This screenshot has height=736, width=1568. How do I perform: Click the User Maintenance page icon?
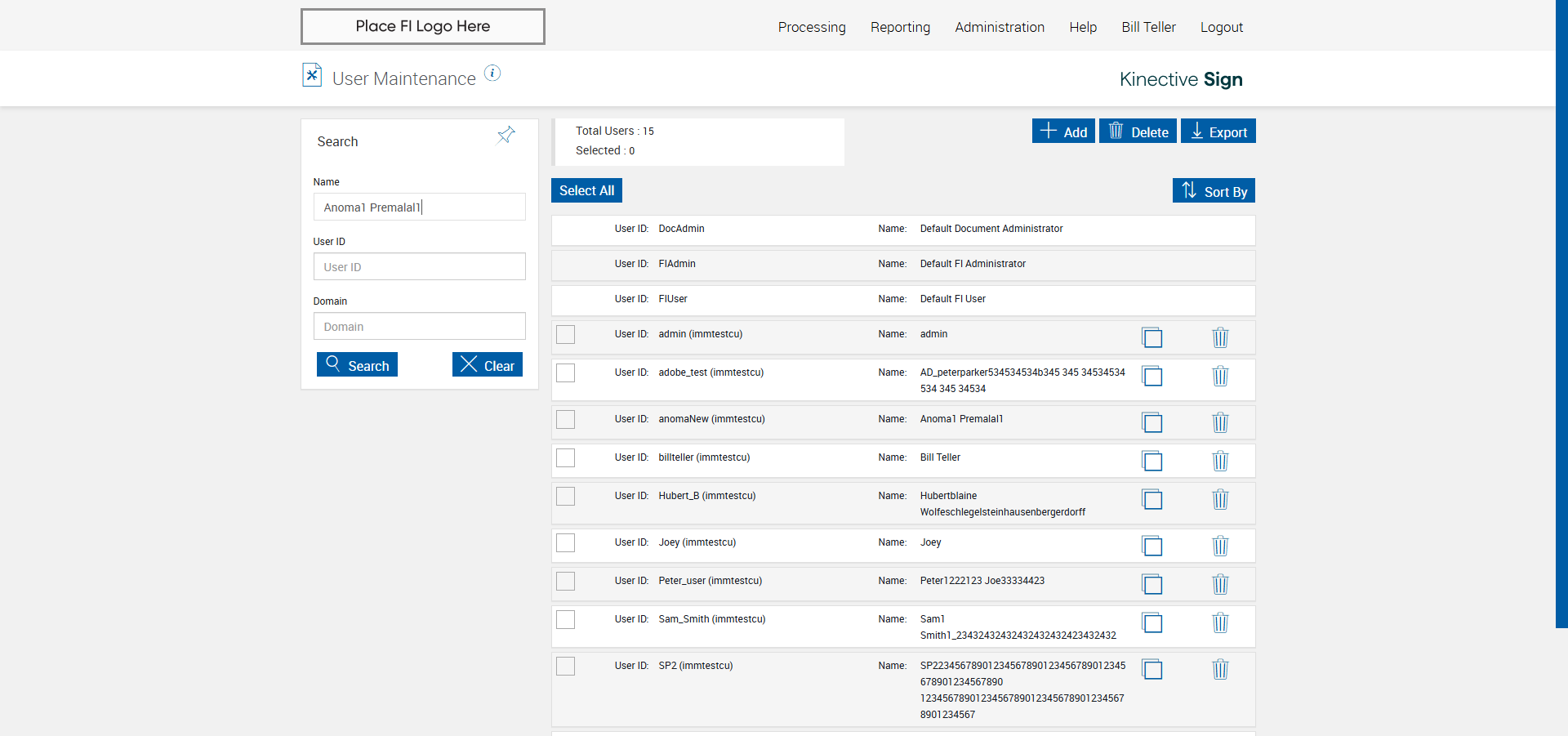[x=312, y=75]
